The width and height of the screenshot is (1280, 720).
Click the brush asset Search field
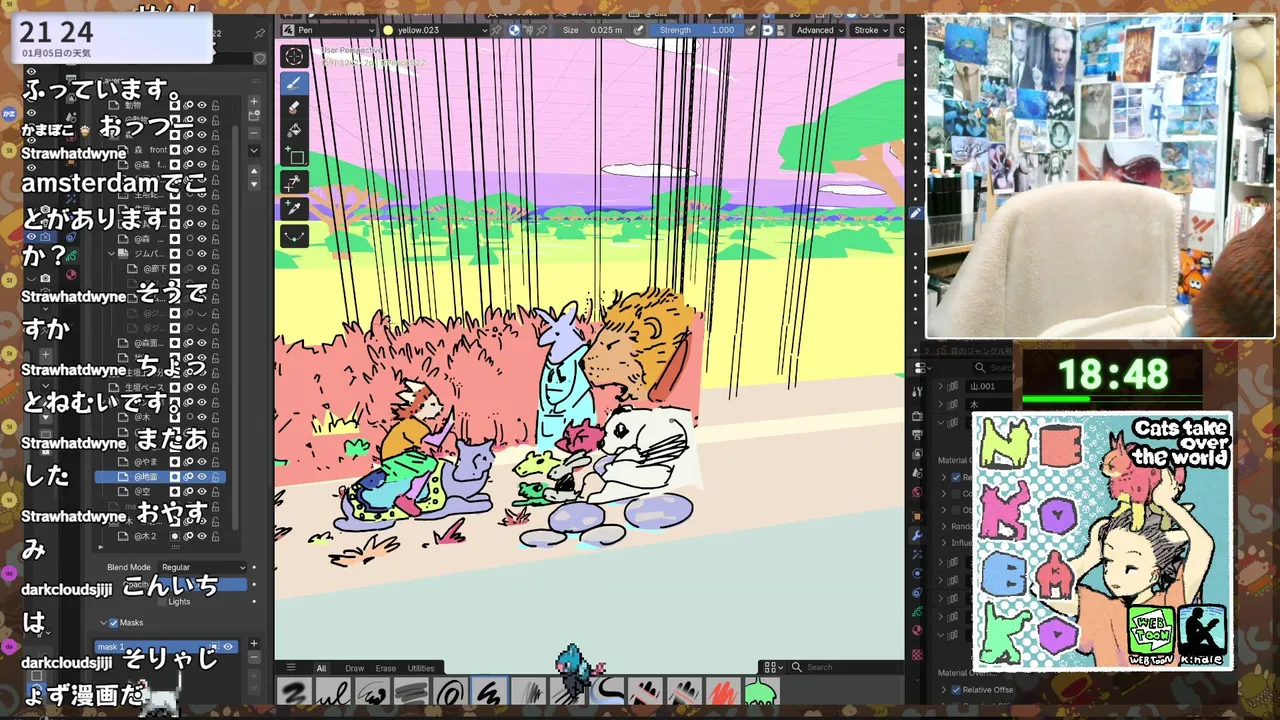[845, 667]
